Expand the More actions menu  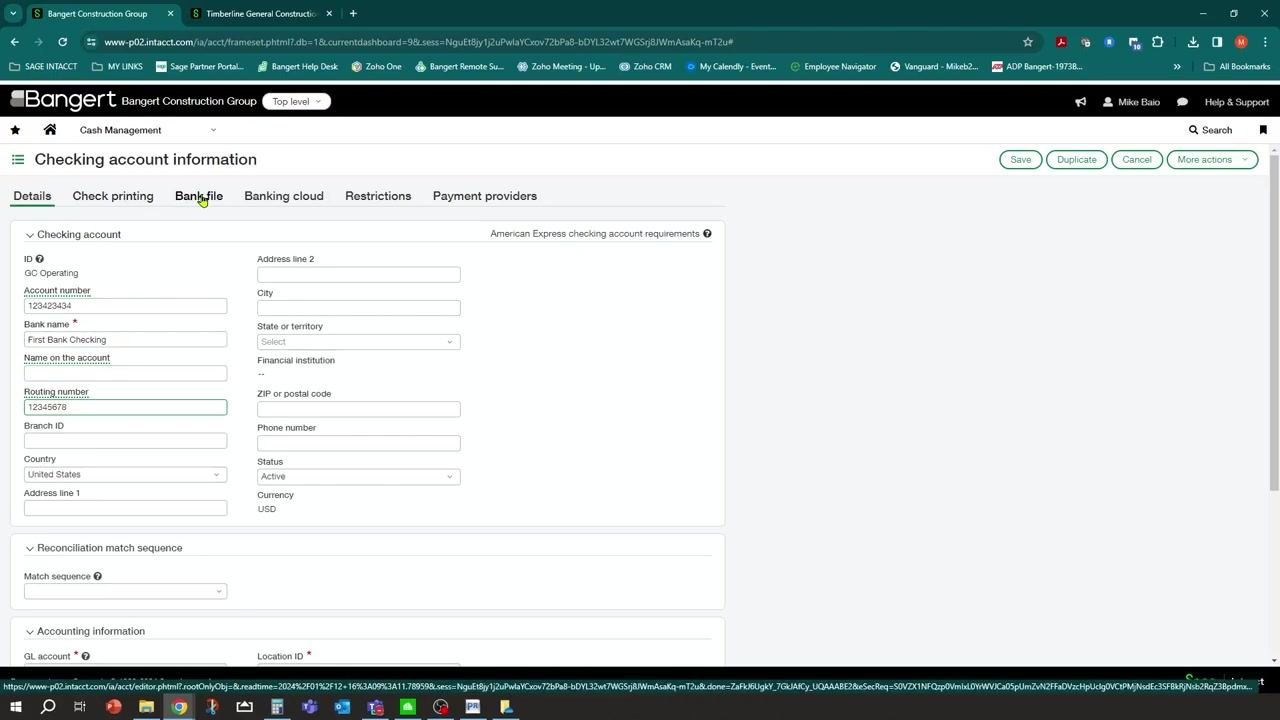tap(1212, 160)
